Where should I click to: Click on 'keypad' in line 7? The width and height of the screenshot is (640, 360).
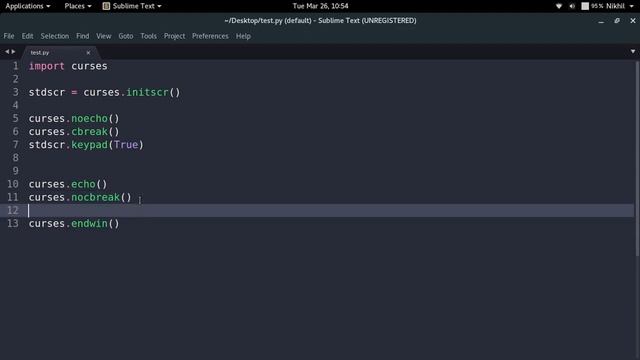click(x=89, y=145)
